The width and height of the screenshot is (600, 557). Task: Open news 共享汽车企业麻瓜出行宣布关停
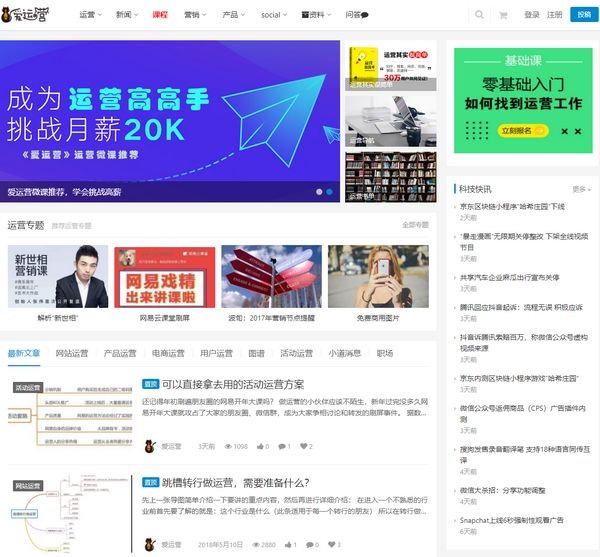(x=510, y=277)
